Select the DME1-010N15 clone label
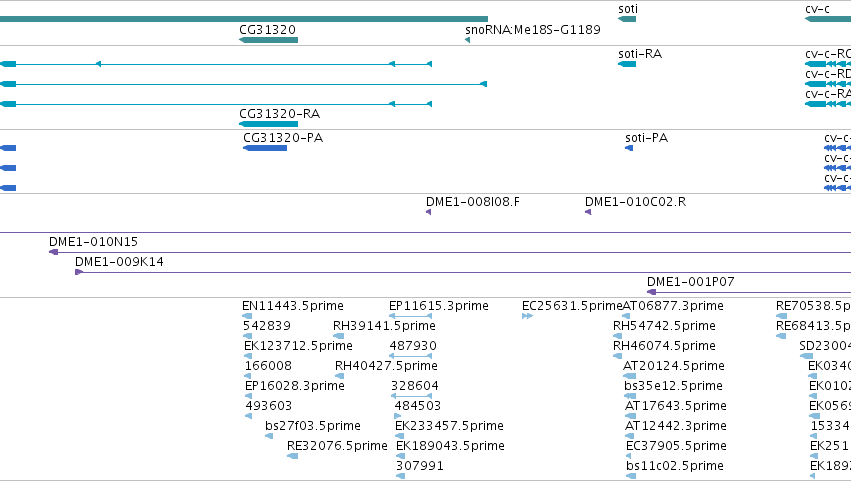The image size is (851, 481). click(93, 242)
